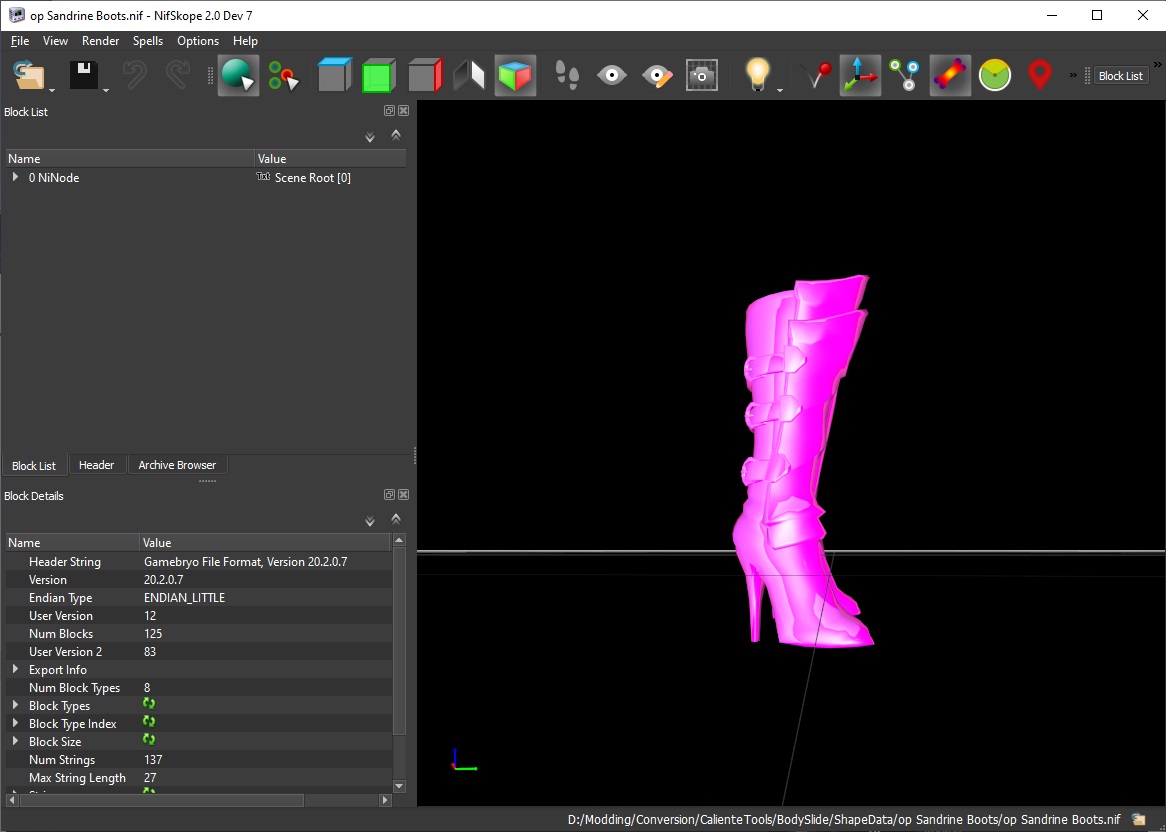Click the screenshot camera icon
The height and width of the screenshot is (832, 1166).
pyautogui.click(x=701, y=76)
